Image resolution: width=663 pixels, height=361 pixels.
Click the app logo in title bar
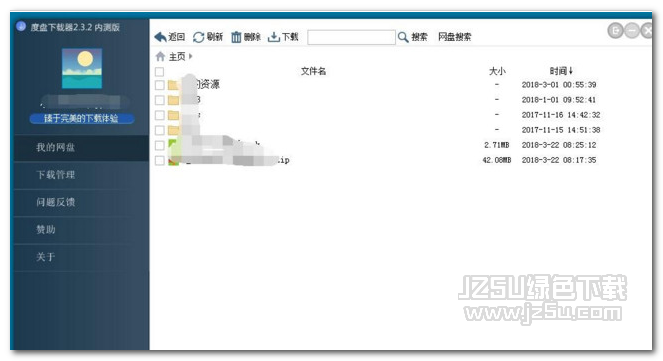[x=21, y=26]
